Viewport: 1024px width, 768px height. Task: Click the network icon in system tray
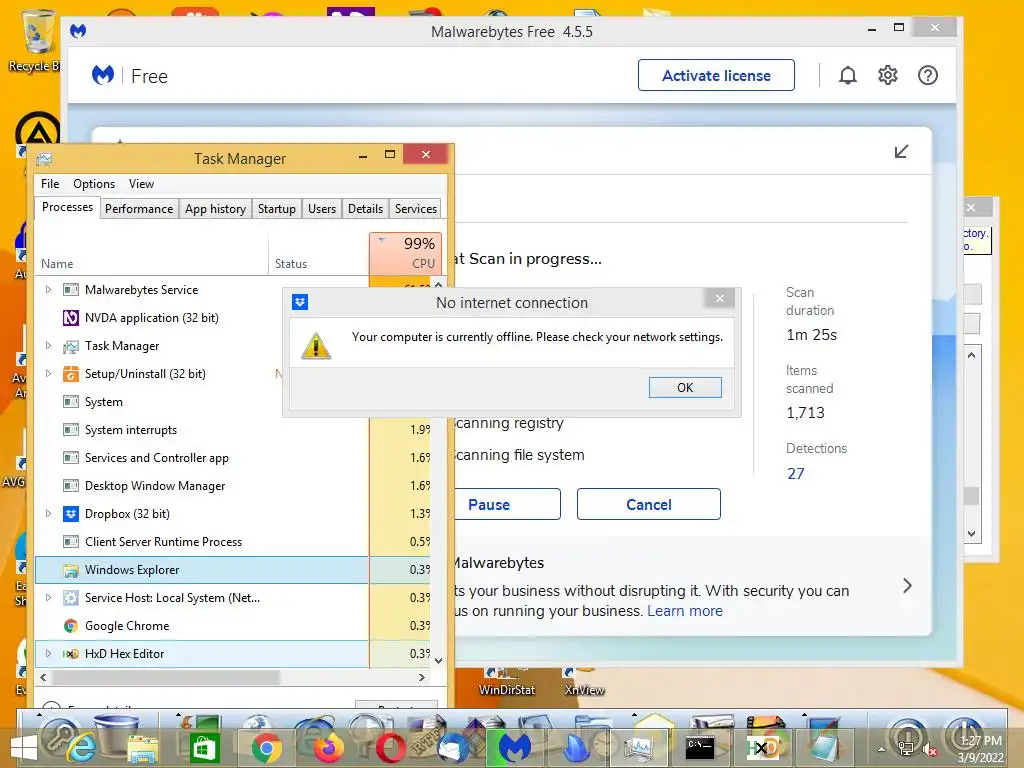[x=906, y=750]
